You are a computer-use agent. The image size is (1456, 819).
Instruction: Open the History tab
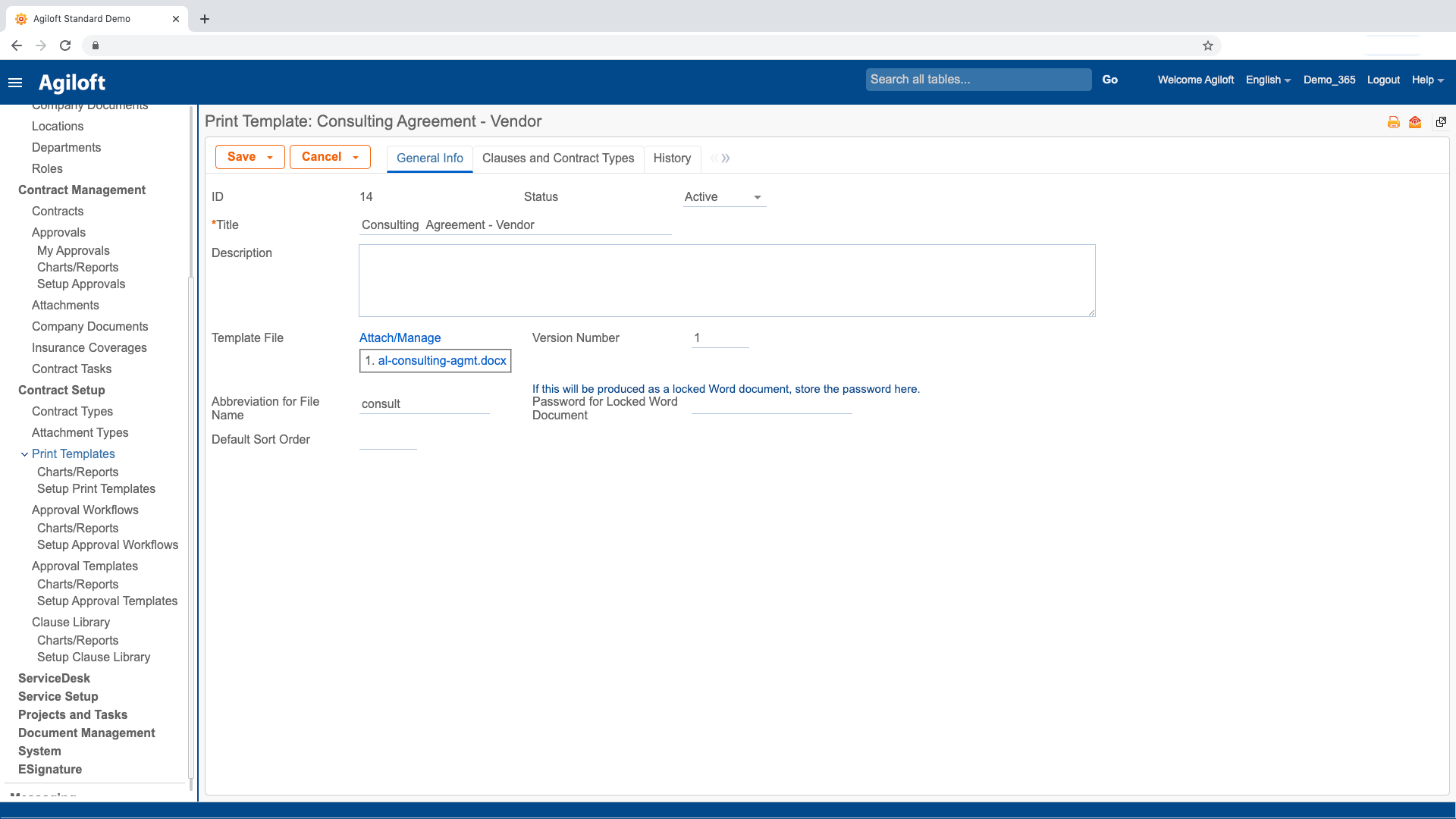pos(672,158)
